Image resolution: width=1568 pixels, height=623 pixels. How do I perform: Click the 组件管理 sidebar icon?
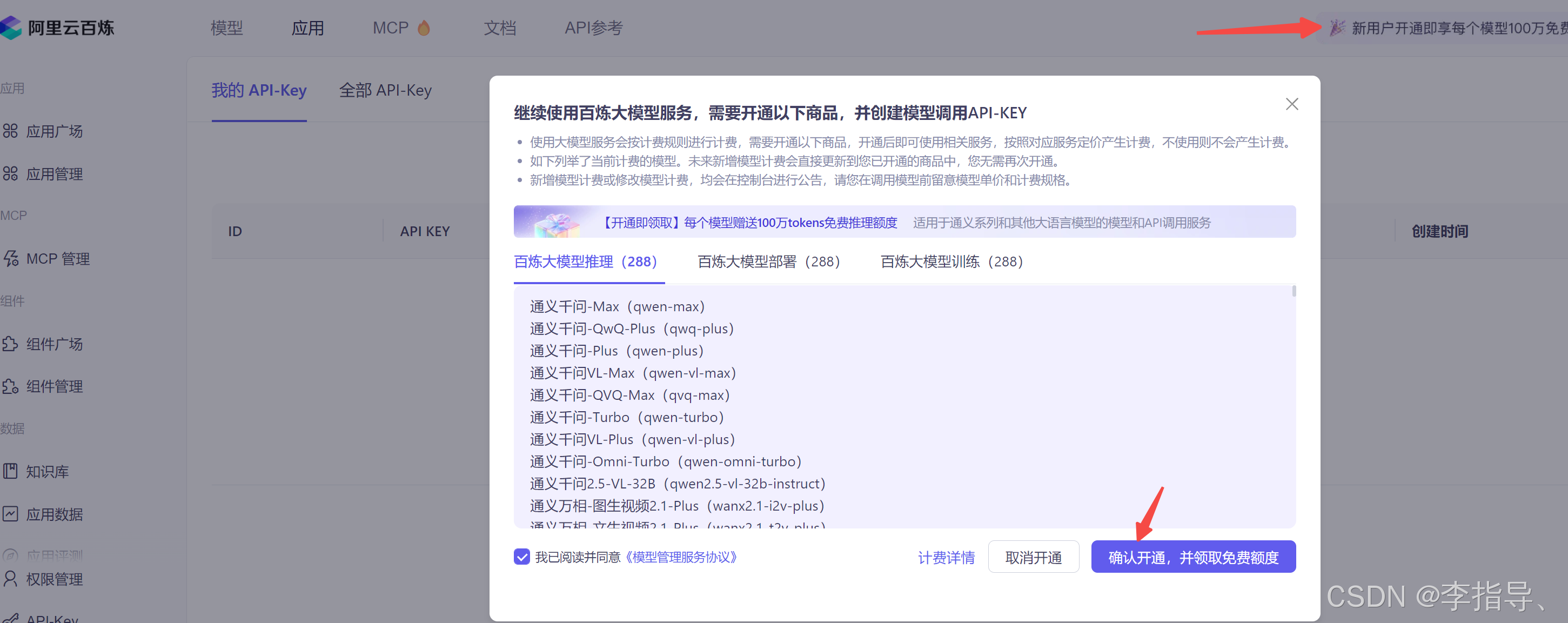[x=10, y=386]
